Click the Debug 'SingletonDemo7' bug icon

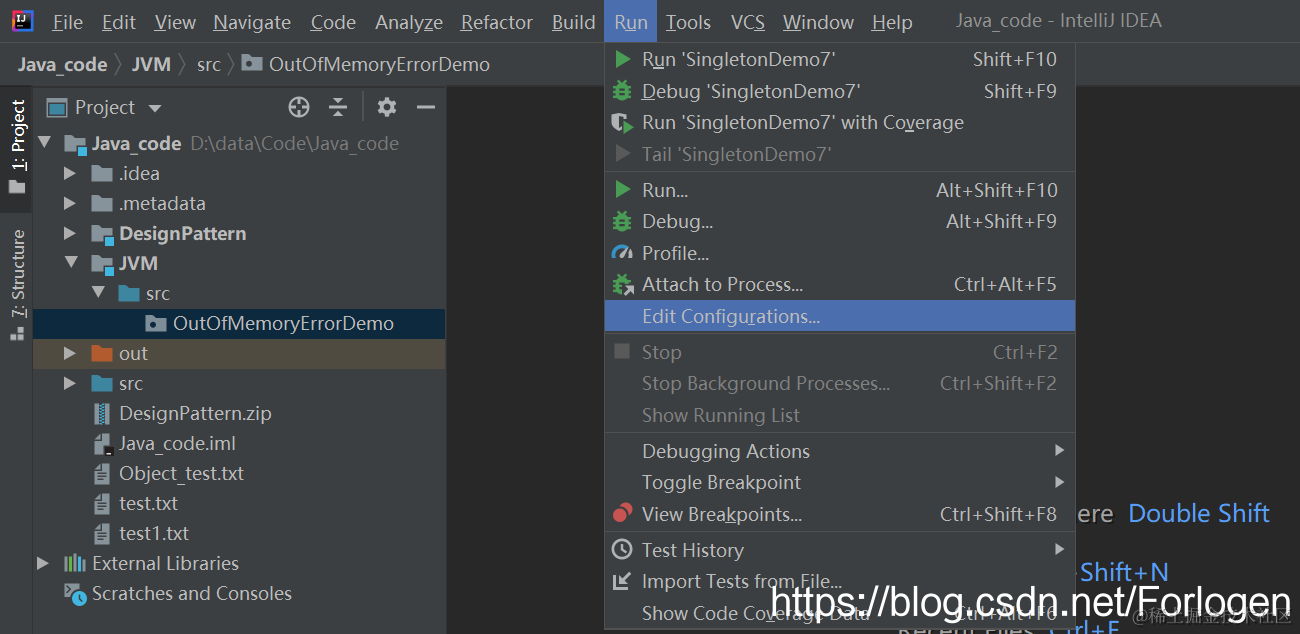tap(623, 91)
